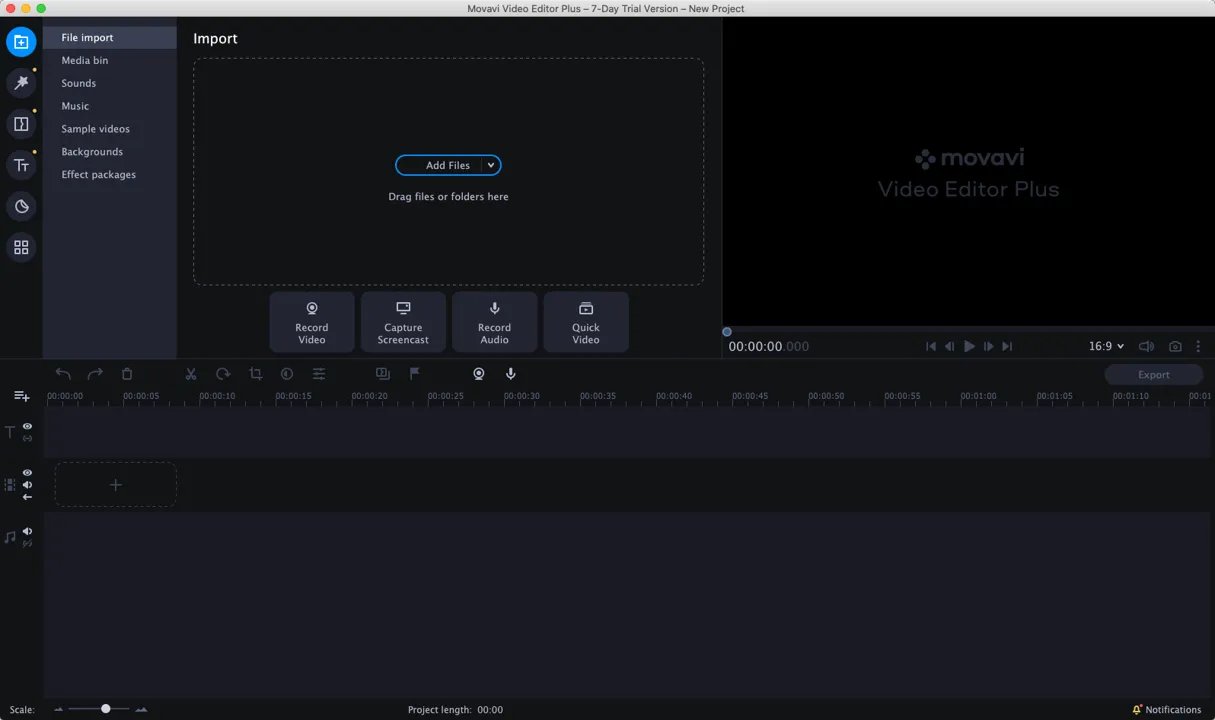1215x720 pixels.
Task: Click the preview playback position handle
Action: pyautogui.click(x=727, y=332)
